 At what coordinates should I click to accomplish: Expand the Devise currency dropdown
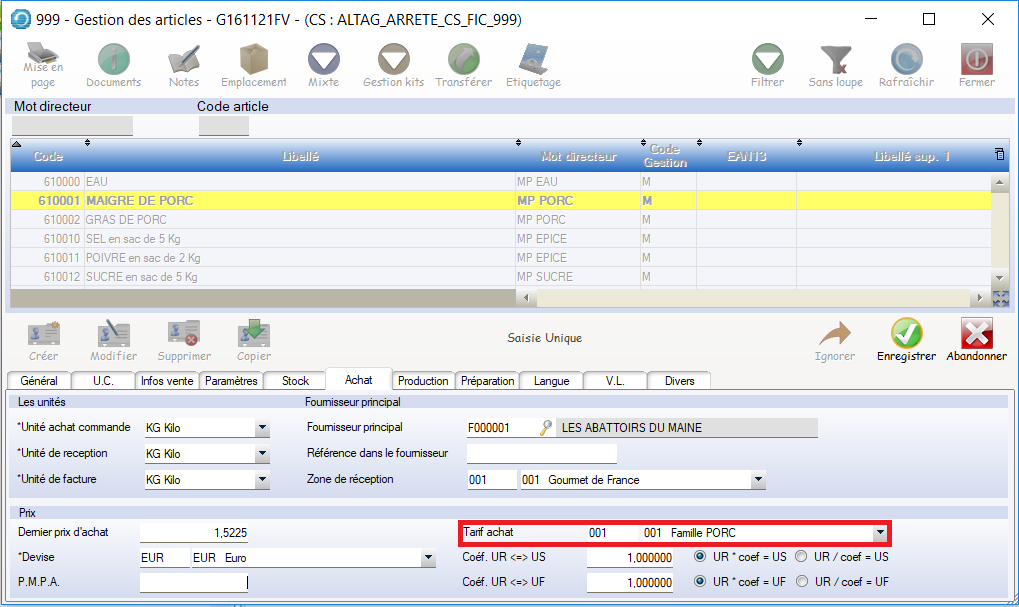pos(428,558)
